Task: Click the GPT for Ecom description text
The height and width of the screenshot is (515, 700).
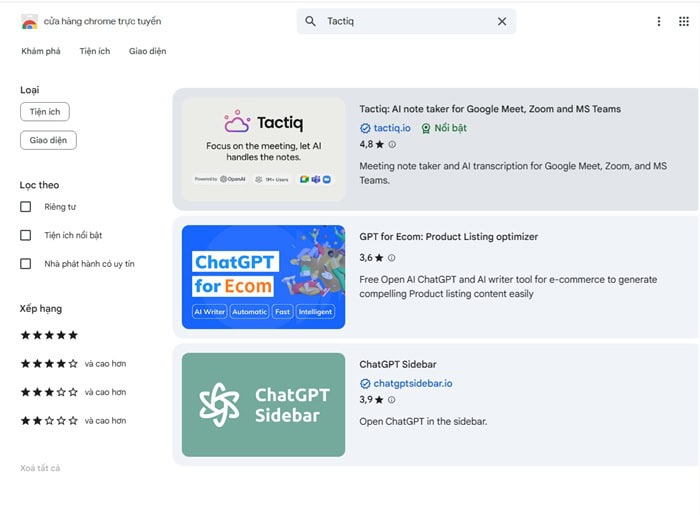Action: [508, 287]
